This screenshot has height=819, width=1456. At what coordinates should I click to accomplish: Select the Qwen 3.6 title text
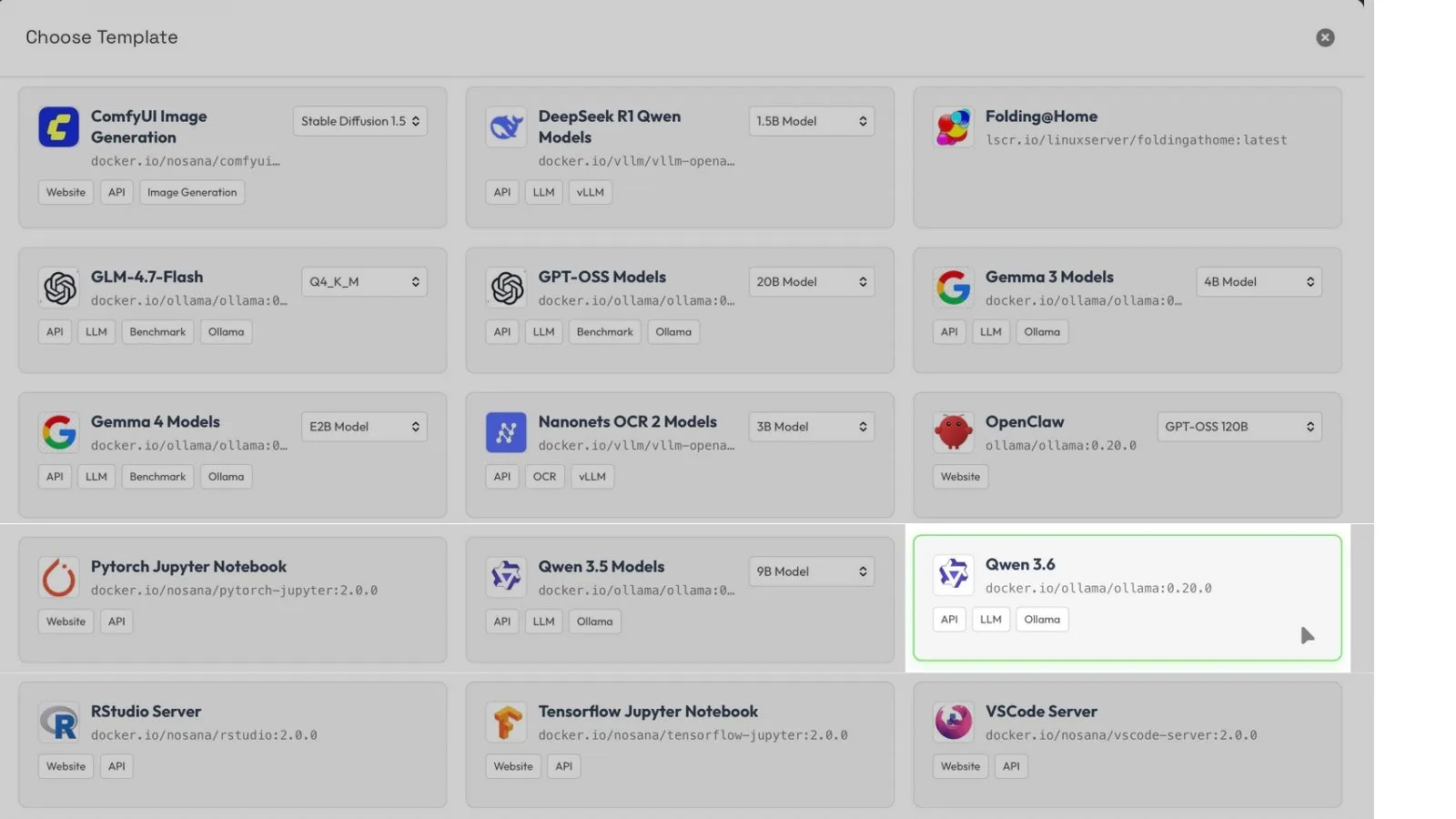1020,564
